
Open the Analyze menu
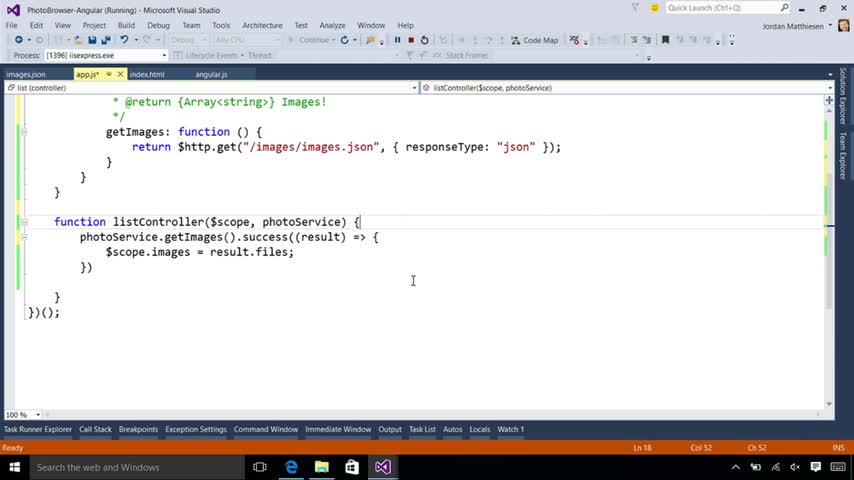click(332, 26)
